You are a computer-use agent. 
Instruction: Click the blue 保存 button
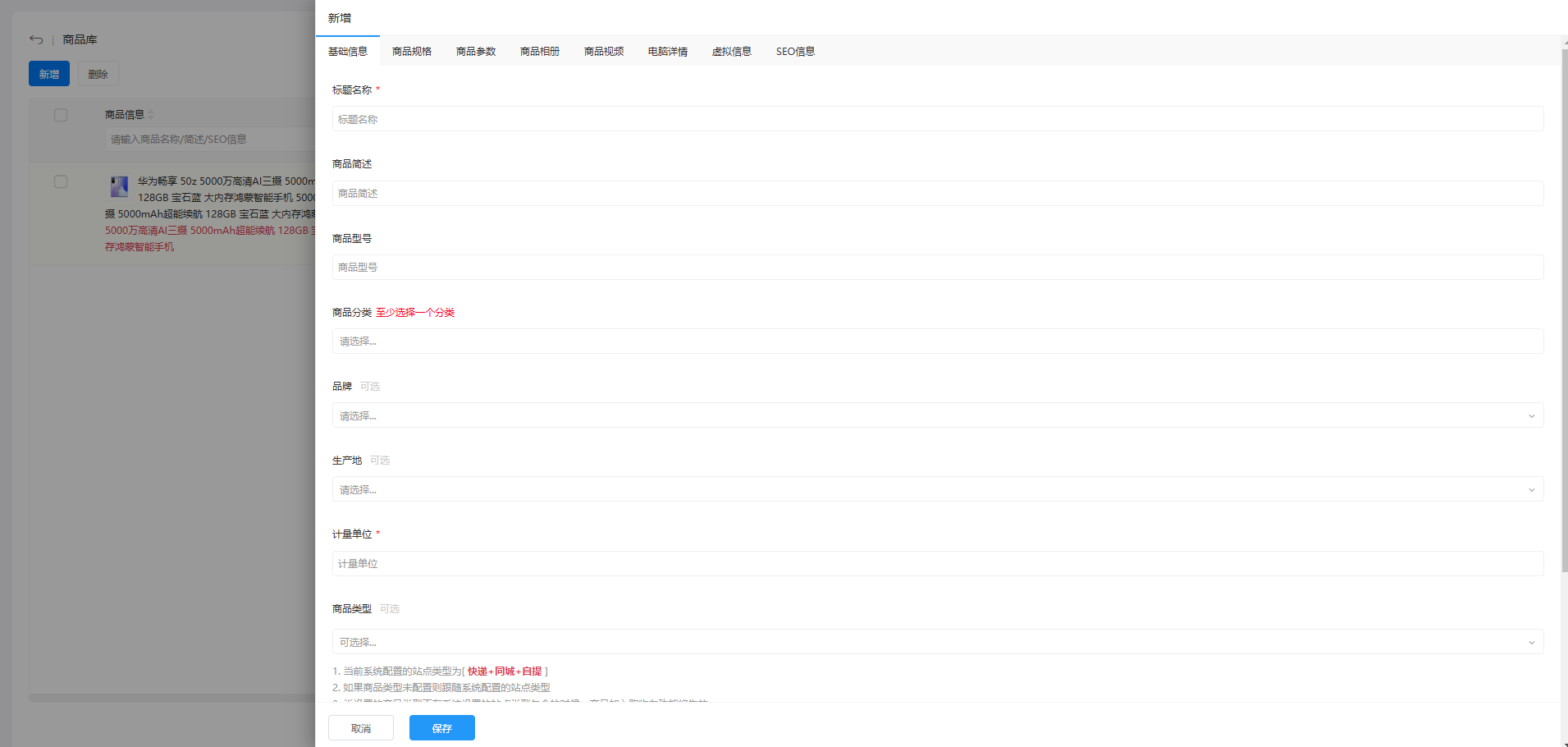pos(441,728)
